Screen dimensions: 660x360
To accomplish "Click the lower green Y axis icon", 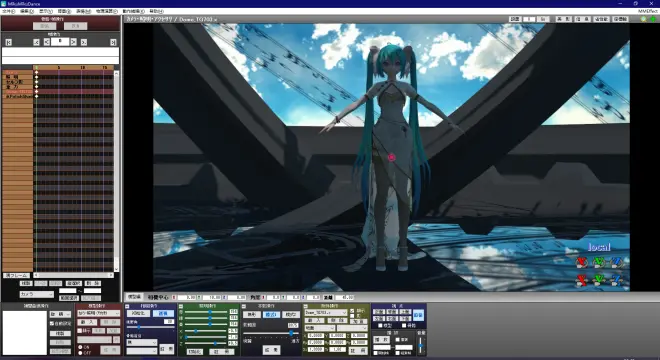I will [599, 280].
